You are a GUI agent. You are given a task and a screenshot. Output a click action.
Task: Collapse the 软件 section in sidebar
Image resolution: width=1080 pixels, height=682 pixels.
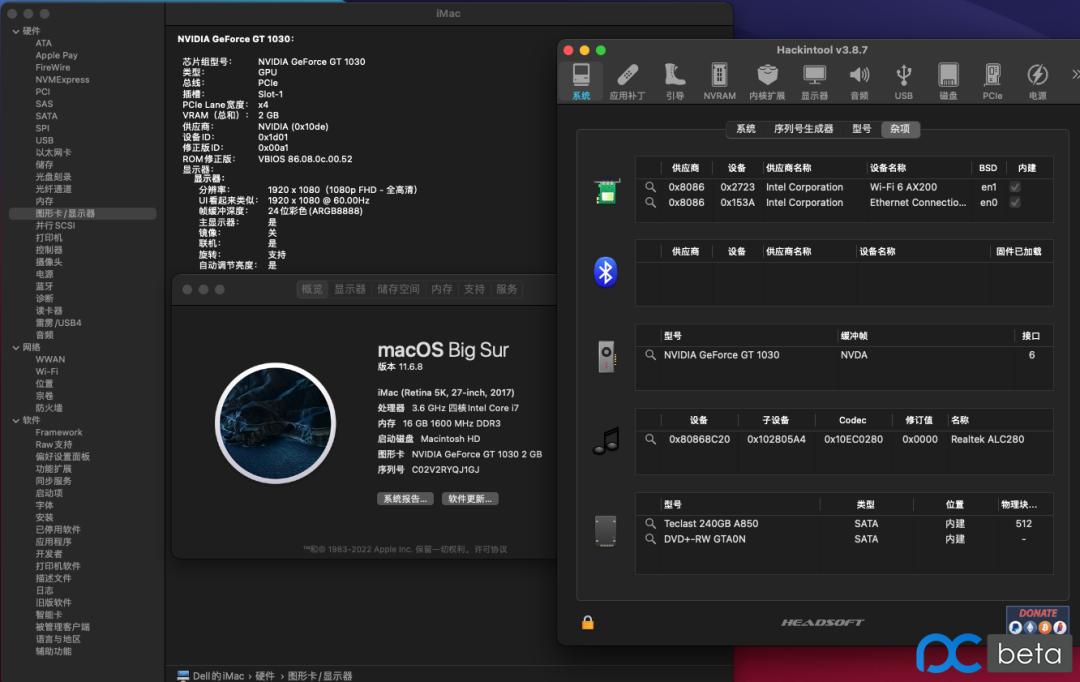15,420
